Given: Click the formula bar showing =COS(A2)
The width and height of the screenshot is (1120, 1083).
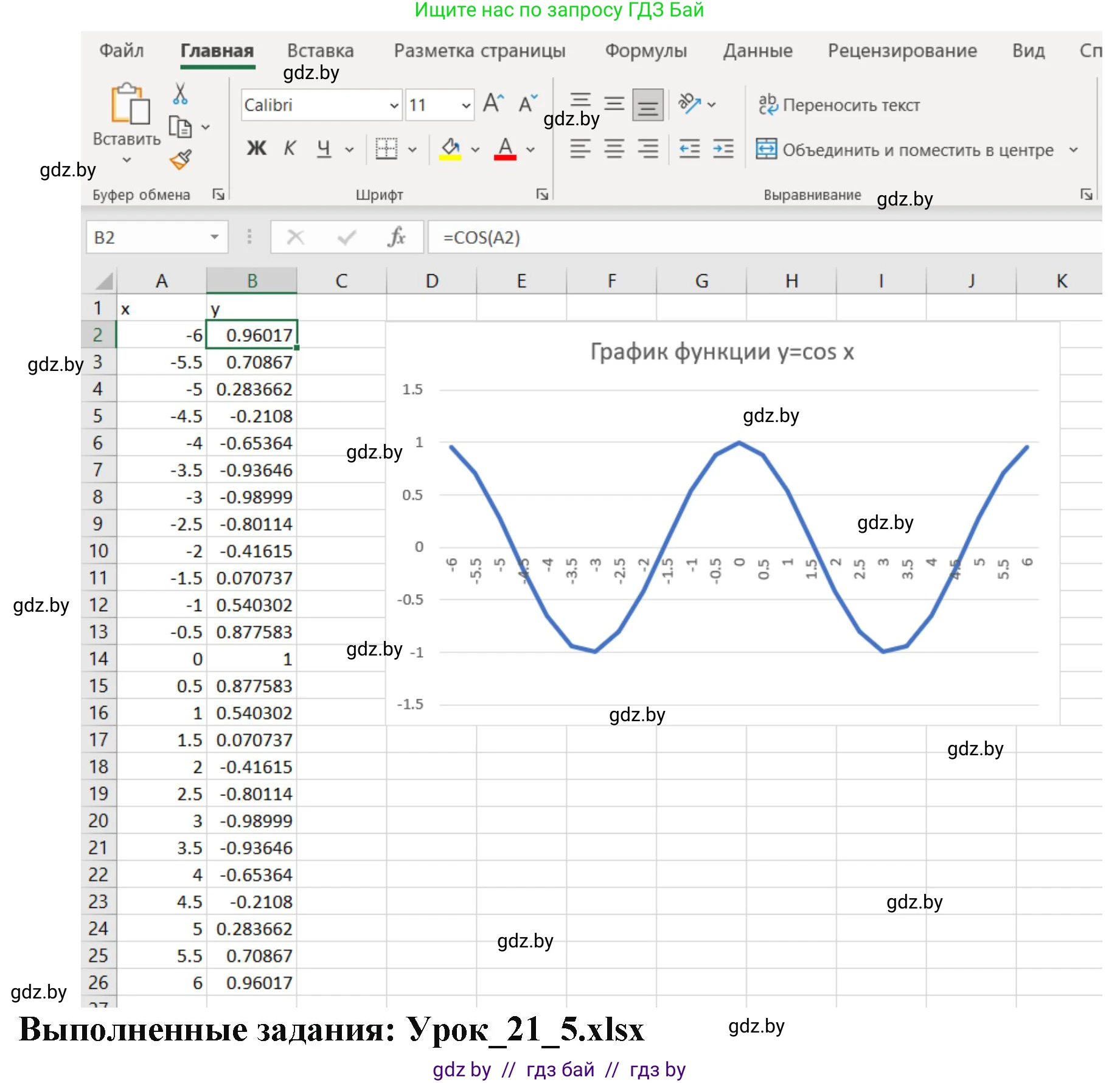Looking at the screenshot, I should coord(730,237).
